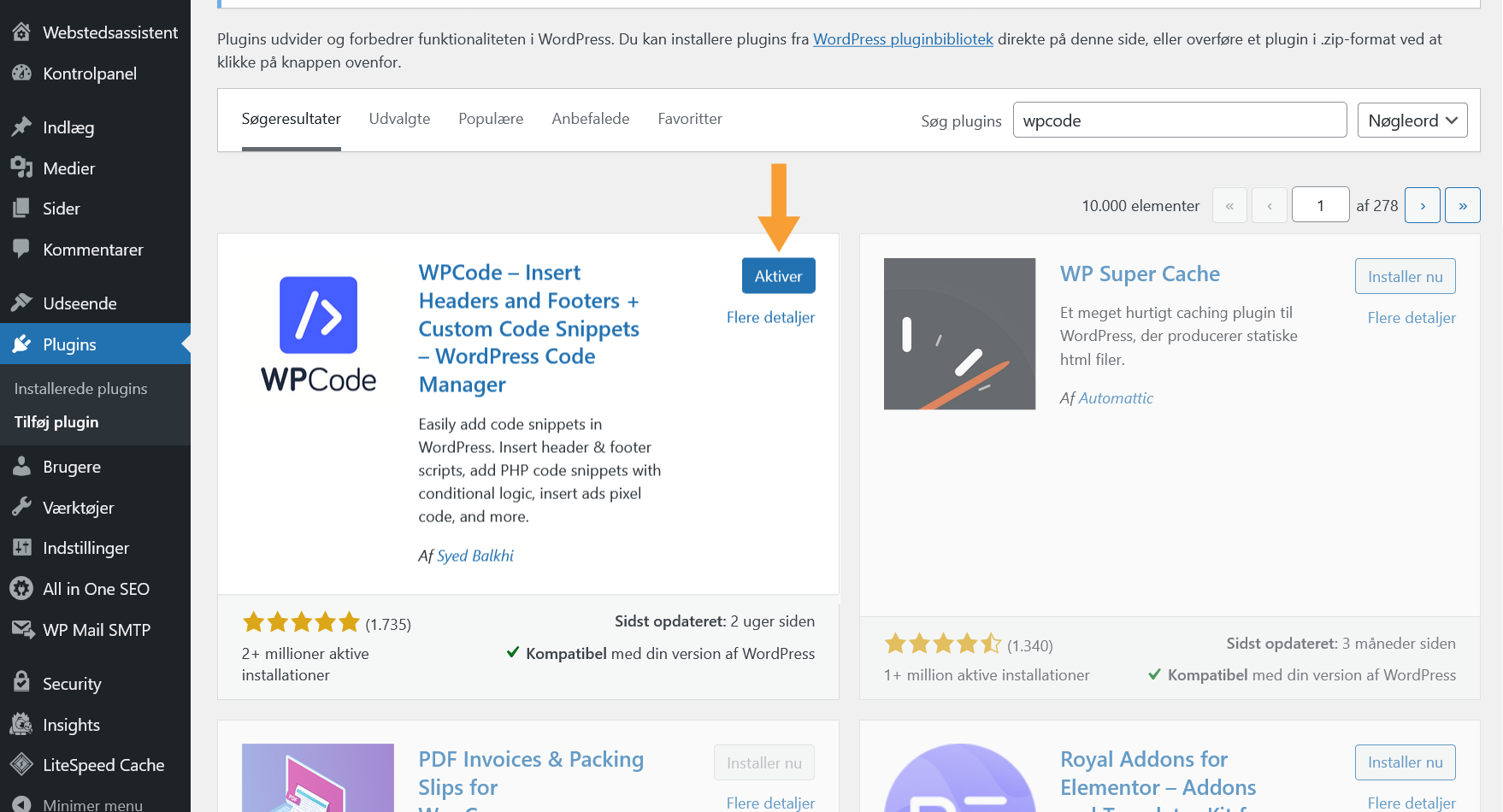The width and height of the screenshot is (1503, 812).
Task: Click the Kontrolpanel dashboard icon
Action: click(21, 74)
